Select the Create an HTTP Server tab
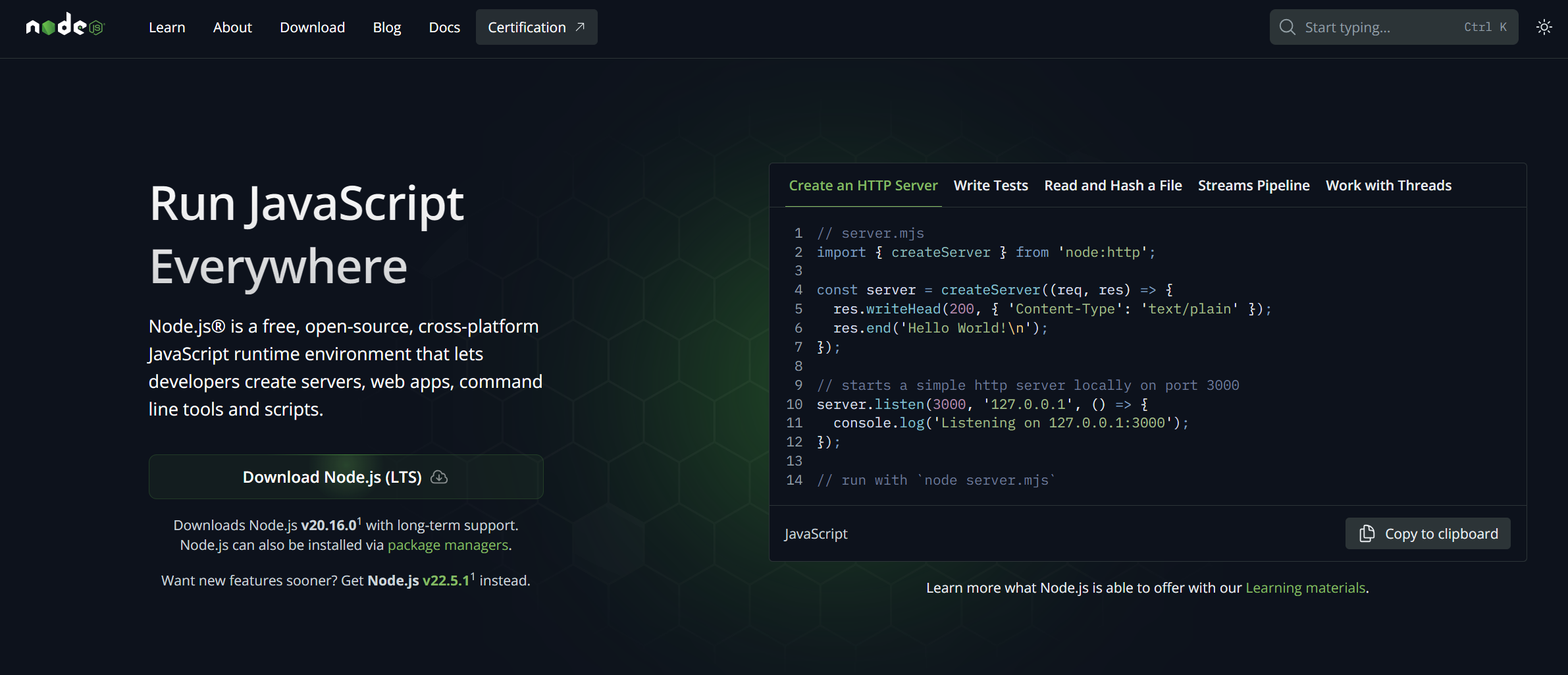The height and width of the screenshot is (675, 1568). (863, 186)
